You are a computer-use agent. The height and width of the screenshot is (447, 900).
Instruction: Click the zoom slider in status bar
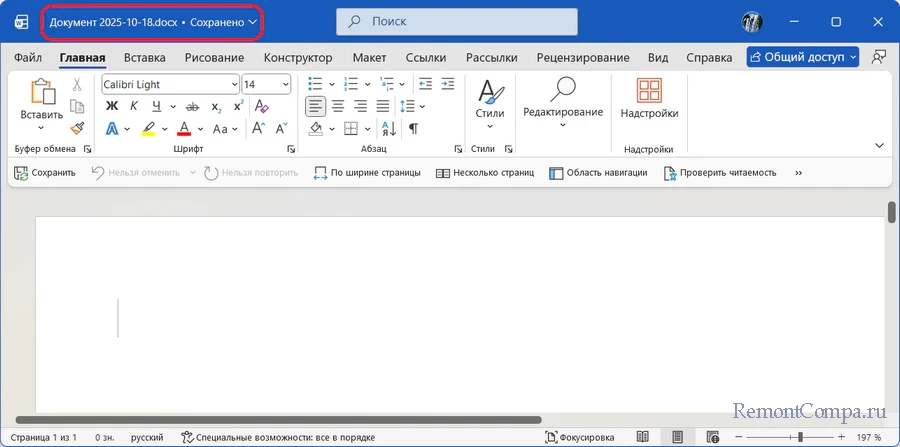(x=799, y=437)
